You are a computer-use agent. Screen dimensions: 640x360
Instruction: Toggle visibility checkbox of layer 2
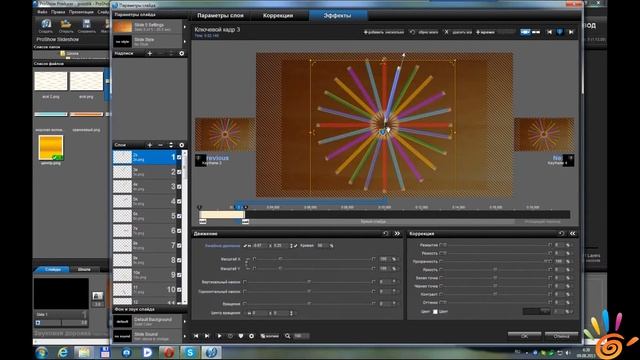179,172
